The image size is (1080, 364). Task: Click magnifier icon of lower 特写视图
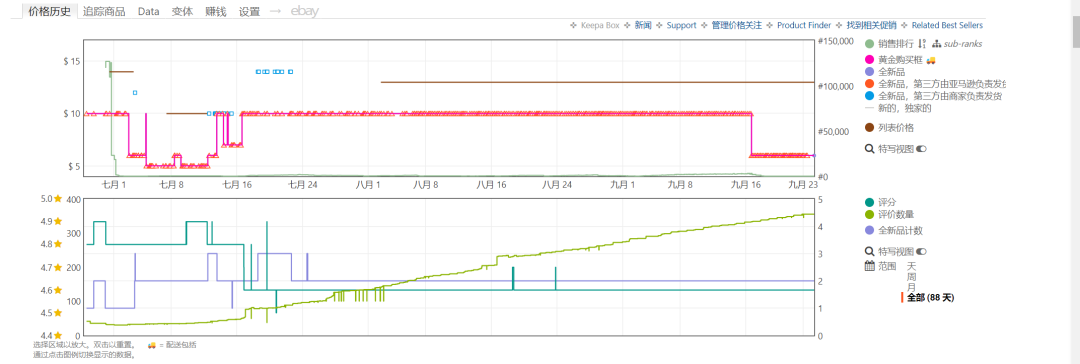(869, 251)
